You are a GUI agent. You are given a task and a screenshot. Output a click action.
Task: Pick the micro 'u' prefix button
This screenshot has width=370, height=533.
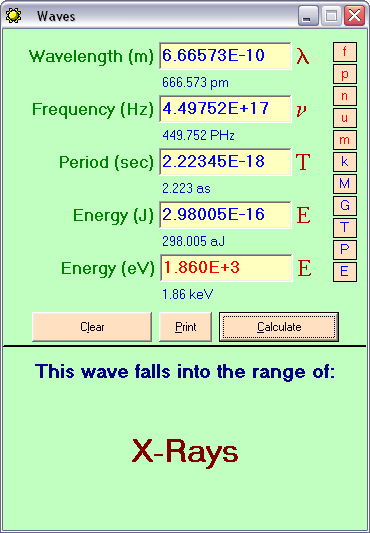click(344, 118)
